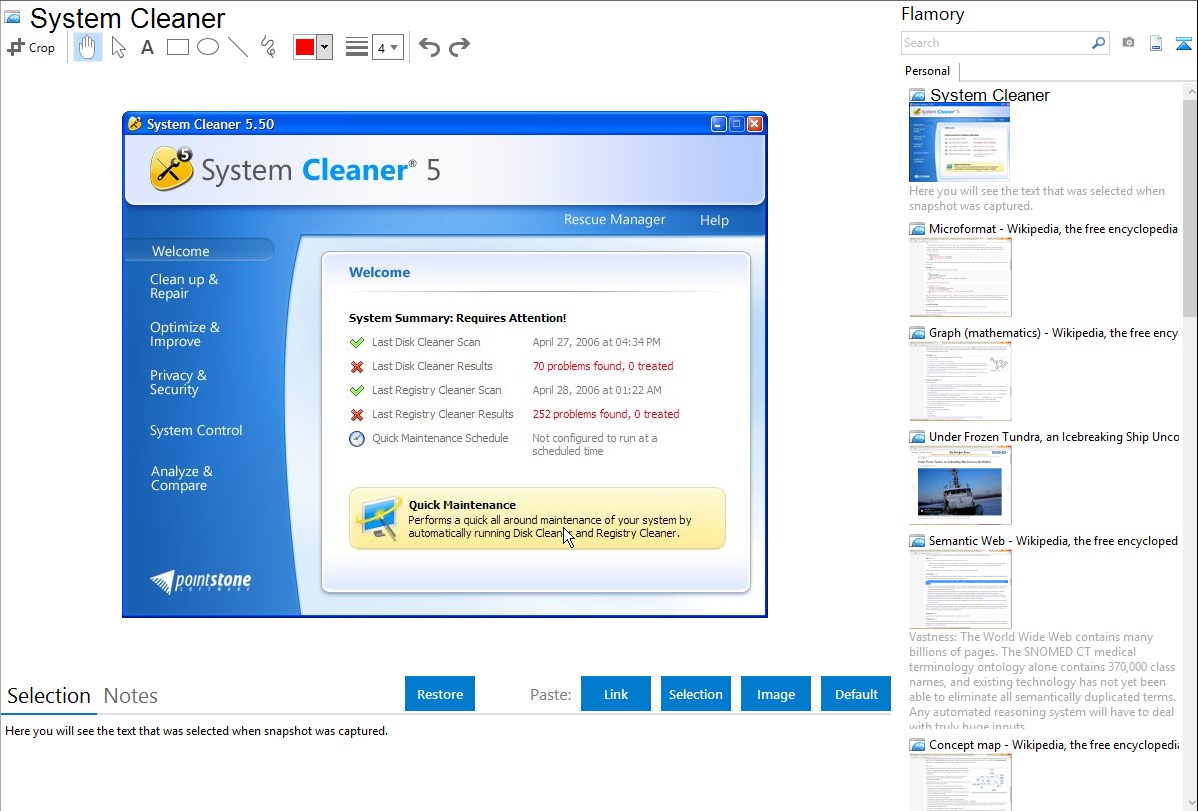Click the Quick Maintenance Schedule clock icon
Viewport: 1198px width, 811px height.
coord(357,439)
